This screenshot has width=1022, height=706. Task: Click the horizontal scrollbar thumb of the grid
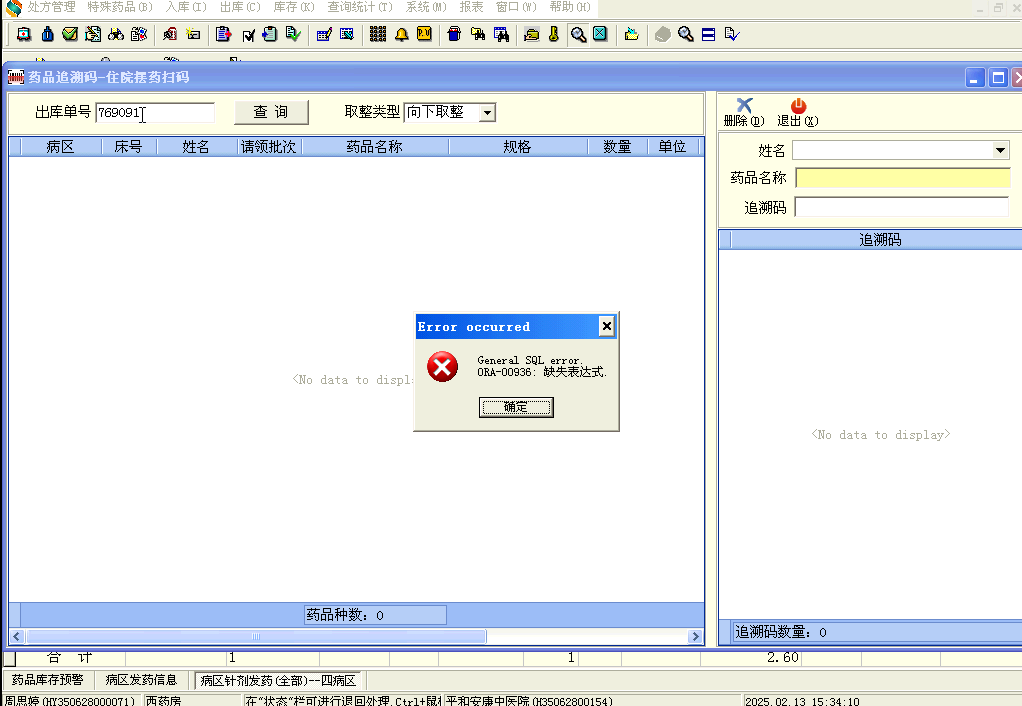256,636
